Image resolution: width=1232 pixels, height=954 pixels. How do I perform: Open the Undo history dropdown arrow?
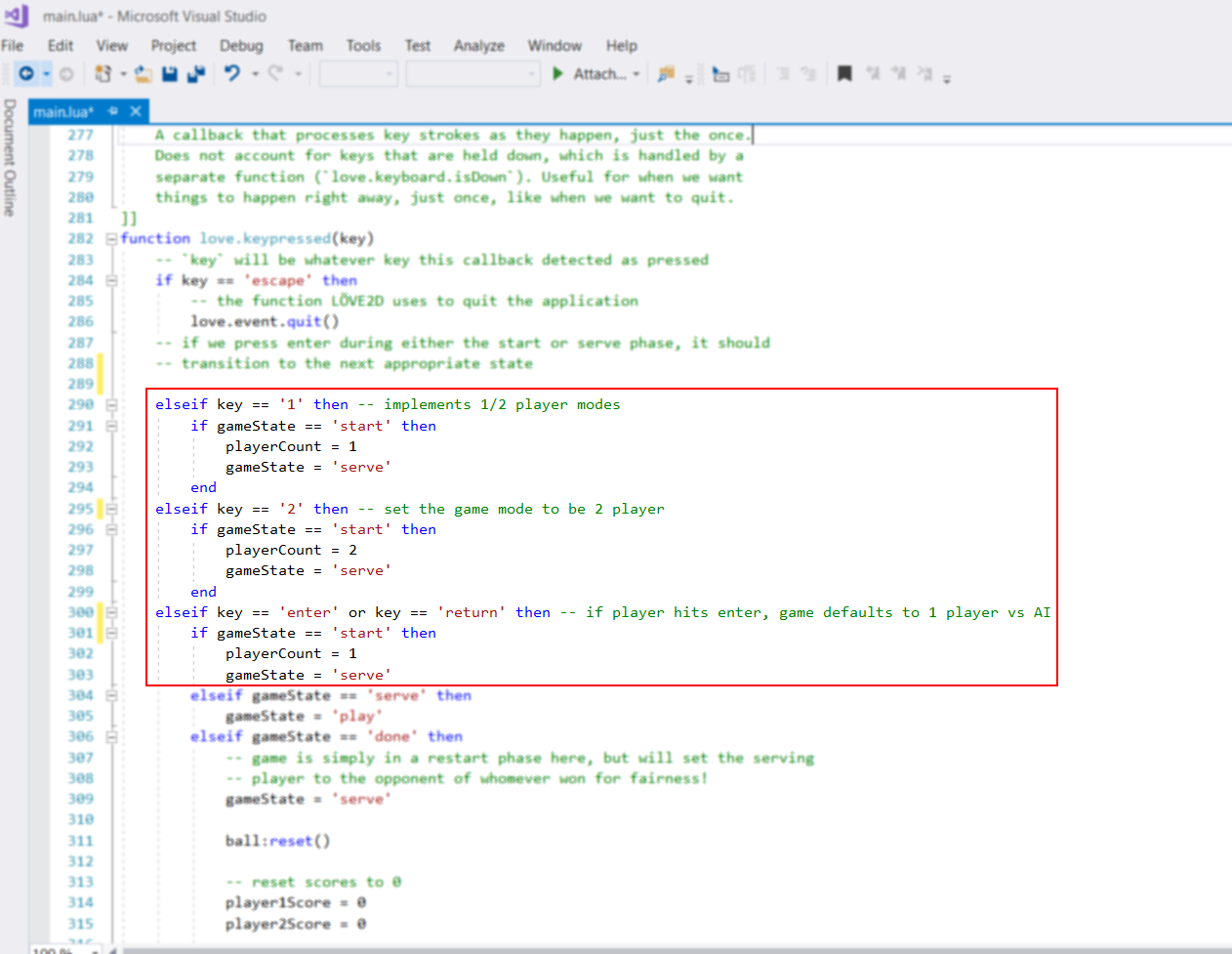pyautogui.click(x=255, y=73)
